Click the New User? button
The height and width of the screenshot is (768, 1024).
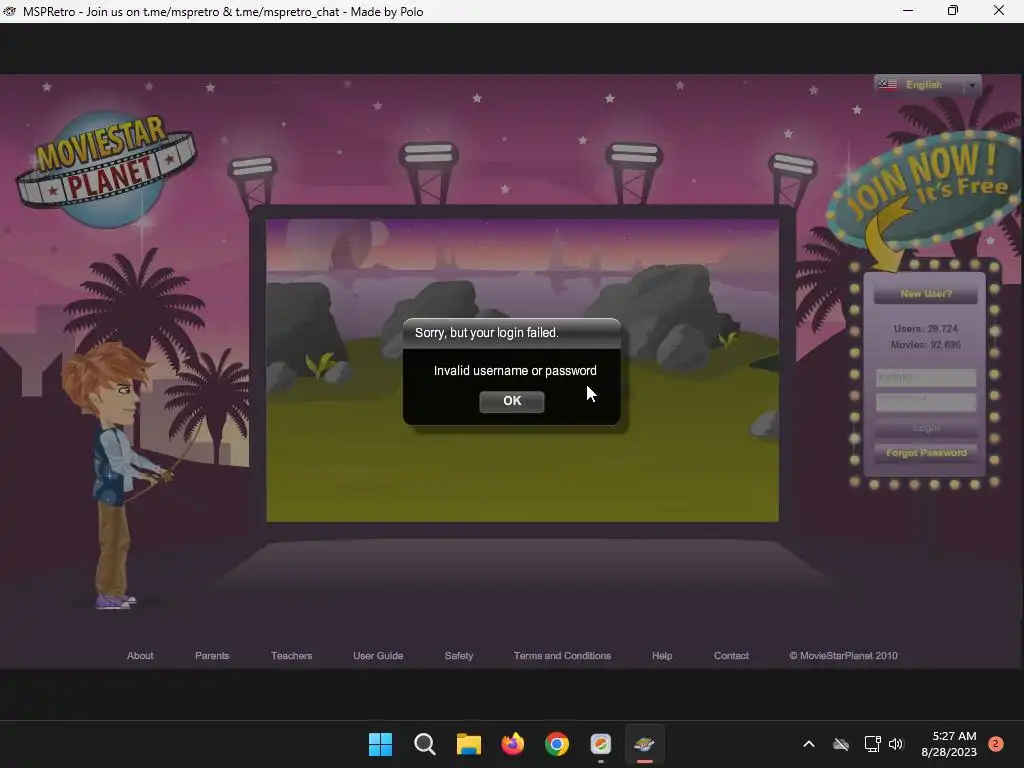point(925,294)
